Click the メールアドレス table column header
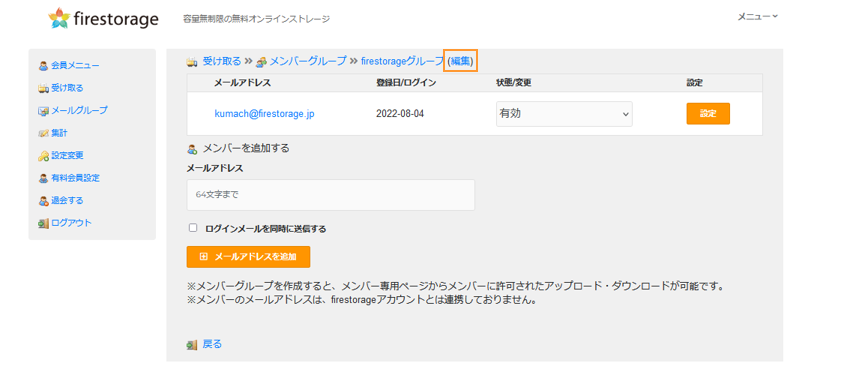This screenshot has height=377, width=846. 242,83
